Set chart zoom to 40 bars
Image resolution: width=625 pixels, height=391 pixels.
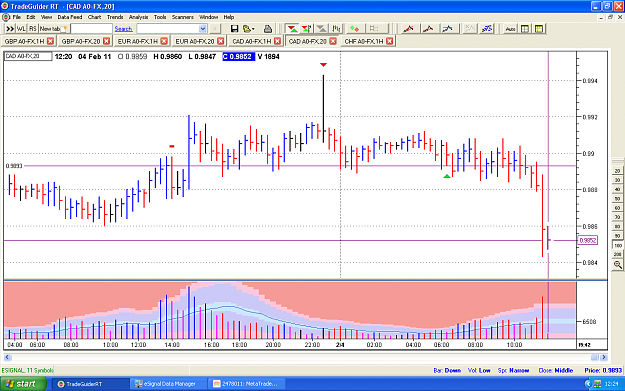click(617, 189)
